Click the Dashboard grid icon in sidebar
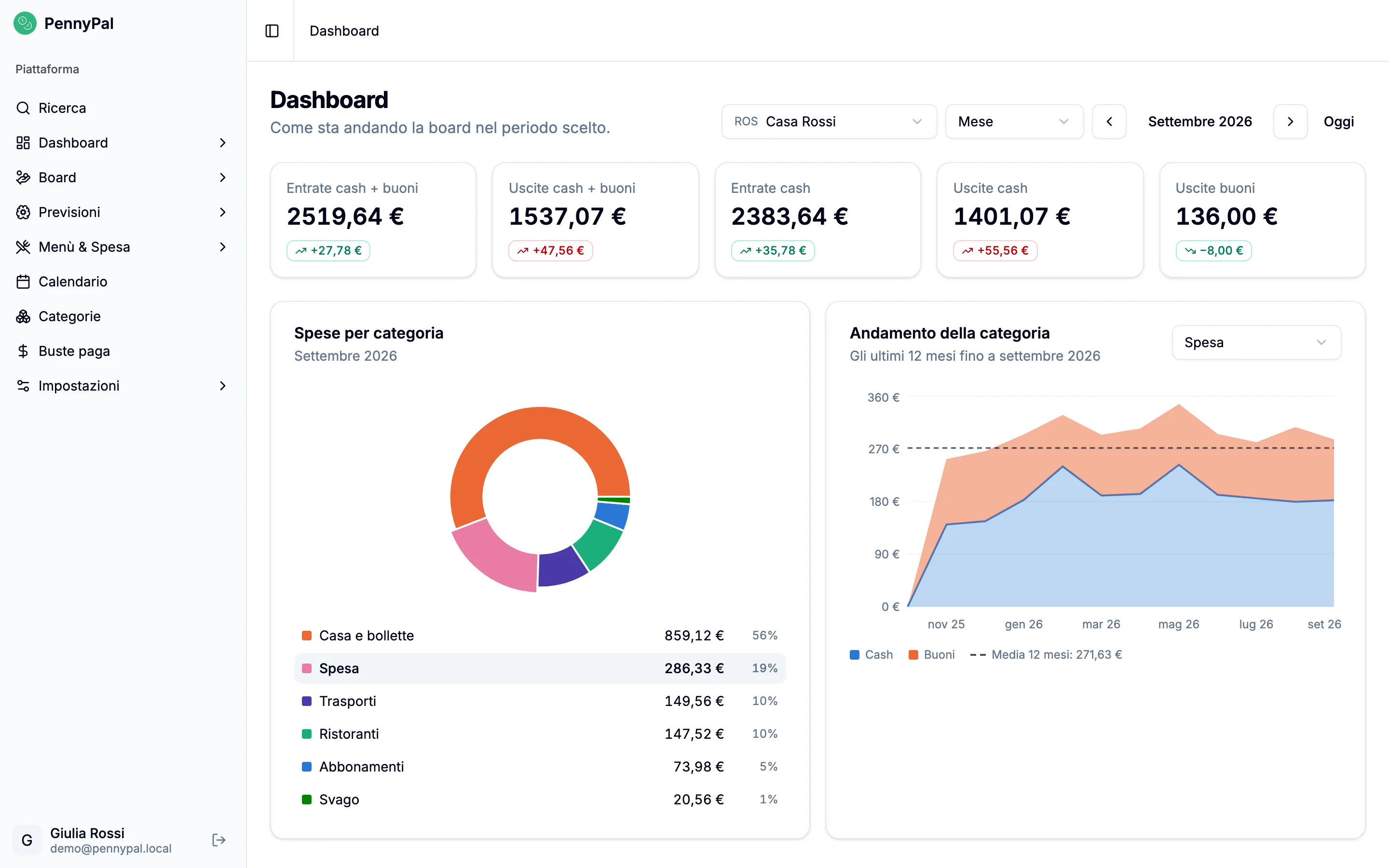This screenshot has width=1389, height=868. (23, 143)
